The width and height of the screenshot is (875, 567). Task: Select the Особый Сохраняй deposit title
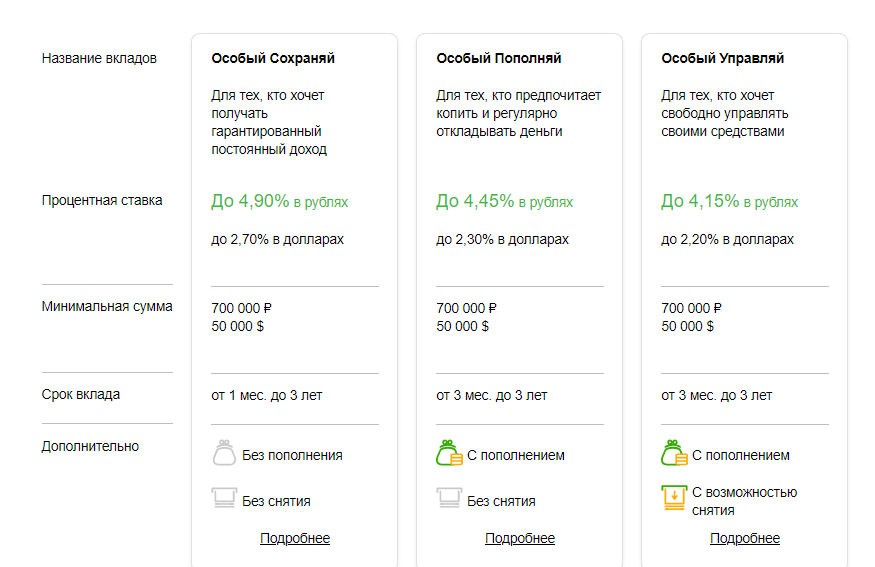(273, 58)
